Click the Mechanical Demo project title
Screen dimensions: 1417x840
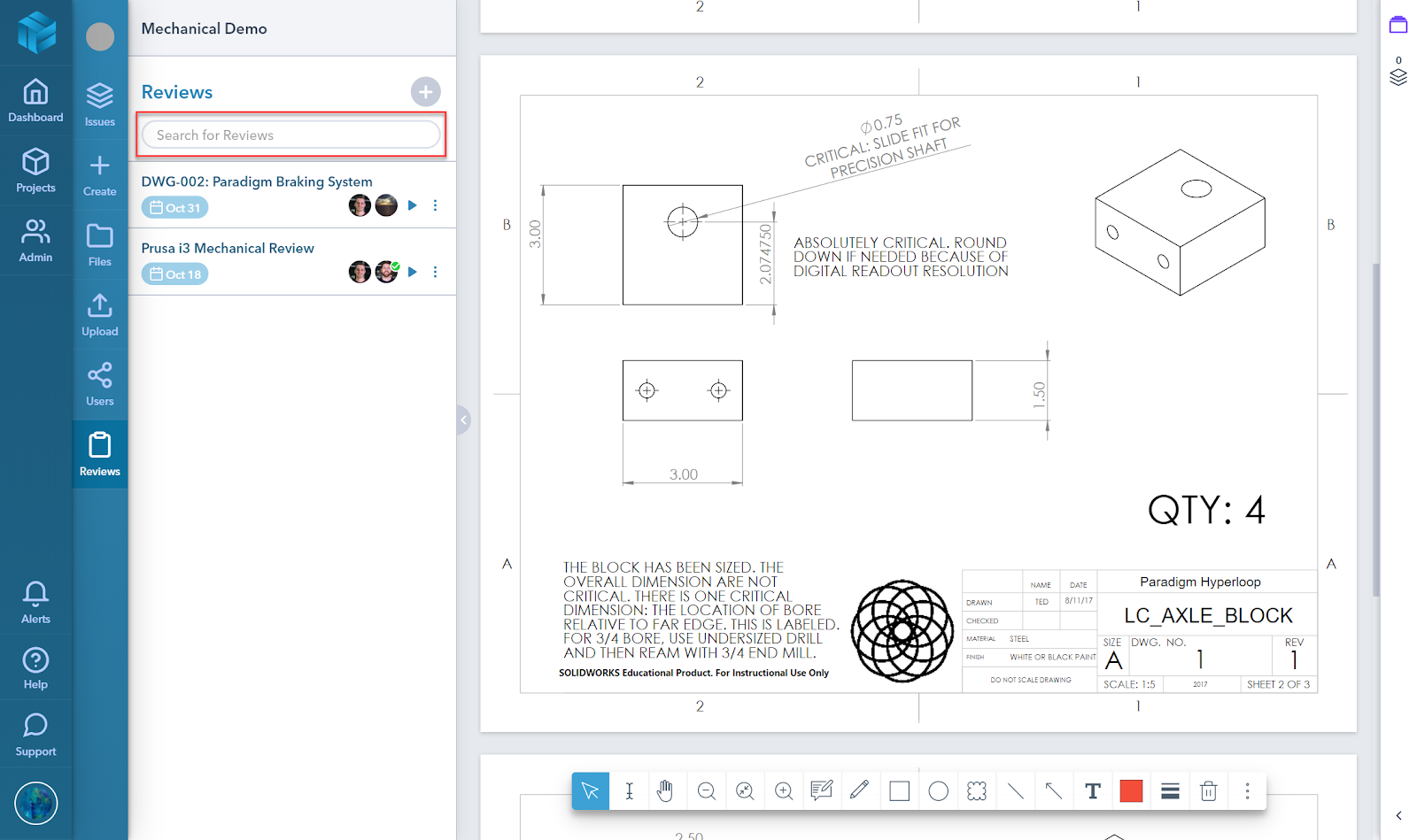(205, 28)
